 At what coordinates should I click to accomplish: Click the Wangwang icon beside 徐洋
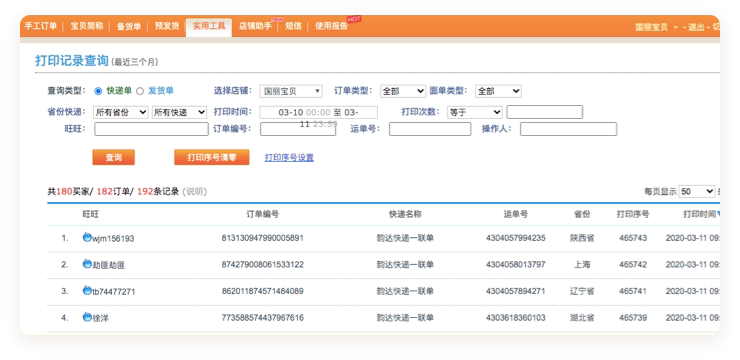tap(87, 317)
